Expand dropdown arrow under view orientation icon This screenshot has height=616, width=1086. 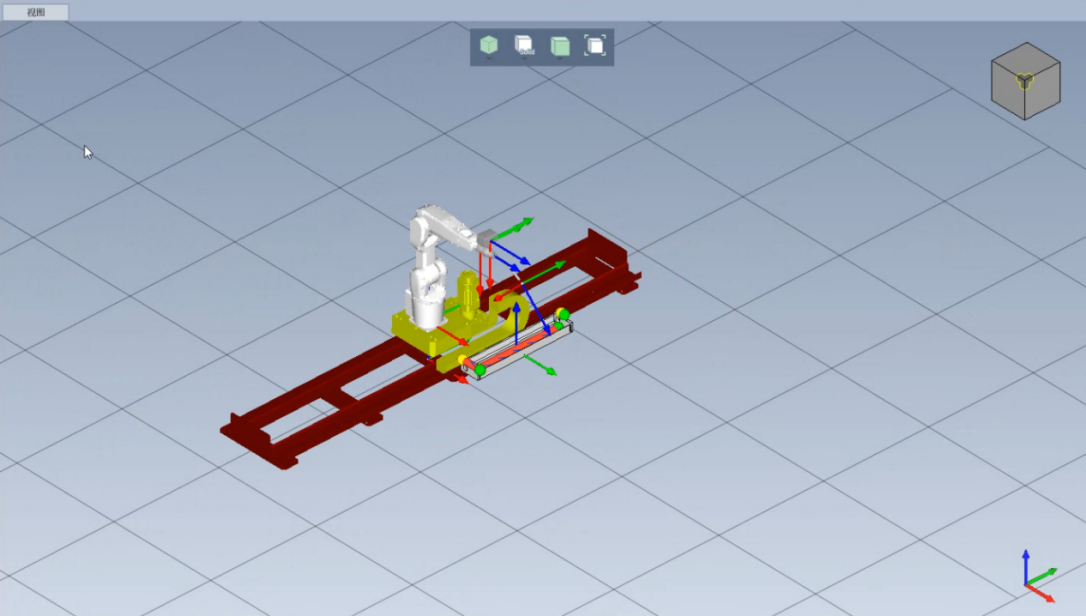point(488,59)
